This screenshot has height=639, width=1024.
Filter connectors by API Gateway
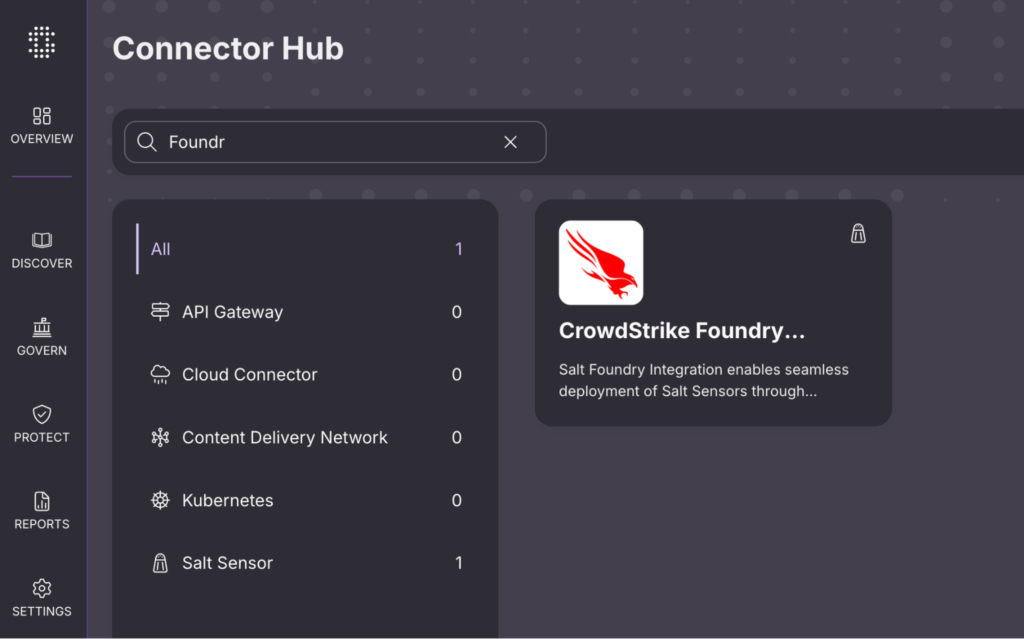click(x=232, y=312)
